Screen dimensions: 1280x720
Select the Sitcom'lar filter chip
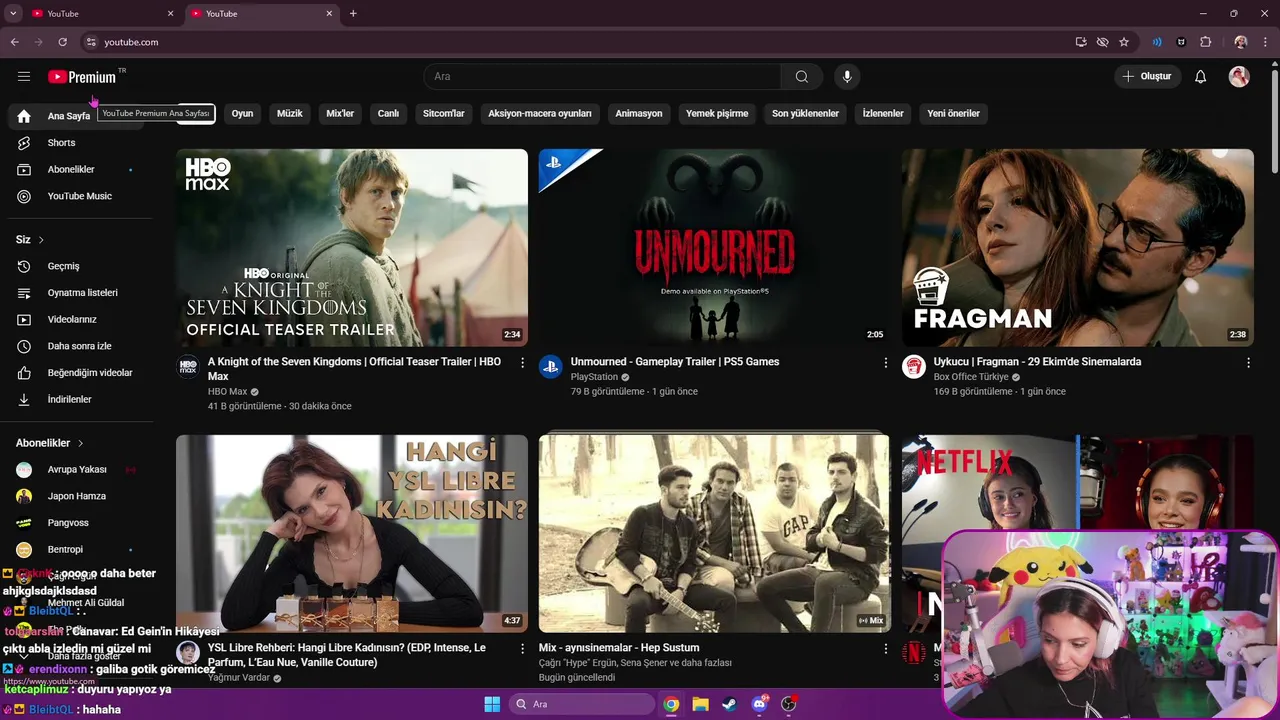point(444,114)
